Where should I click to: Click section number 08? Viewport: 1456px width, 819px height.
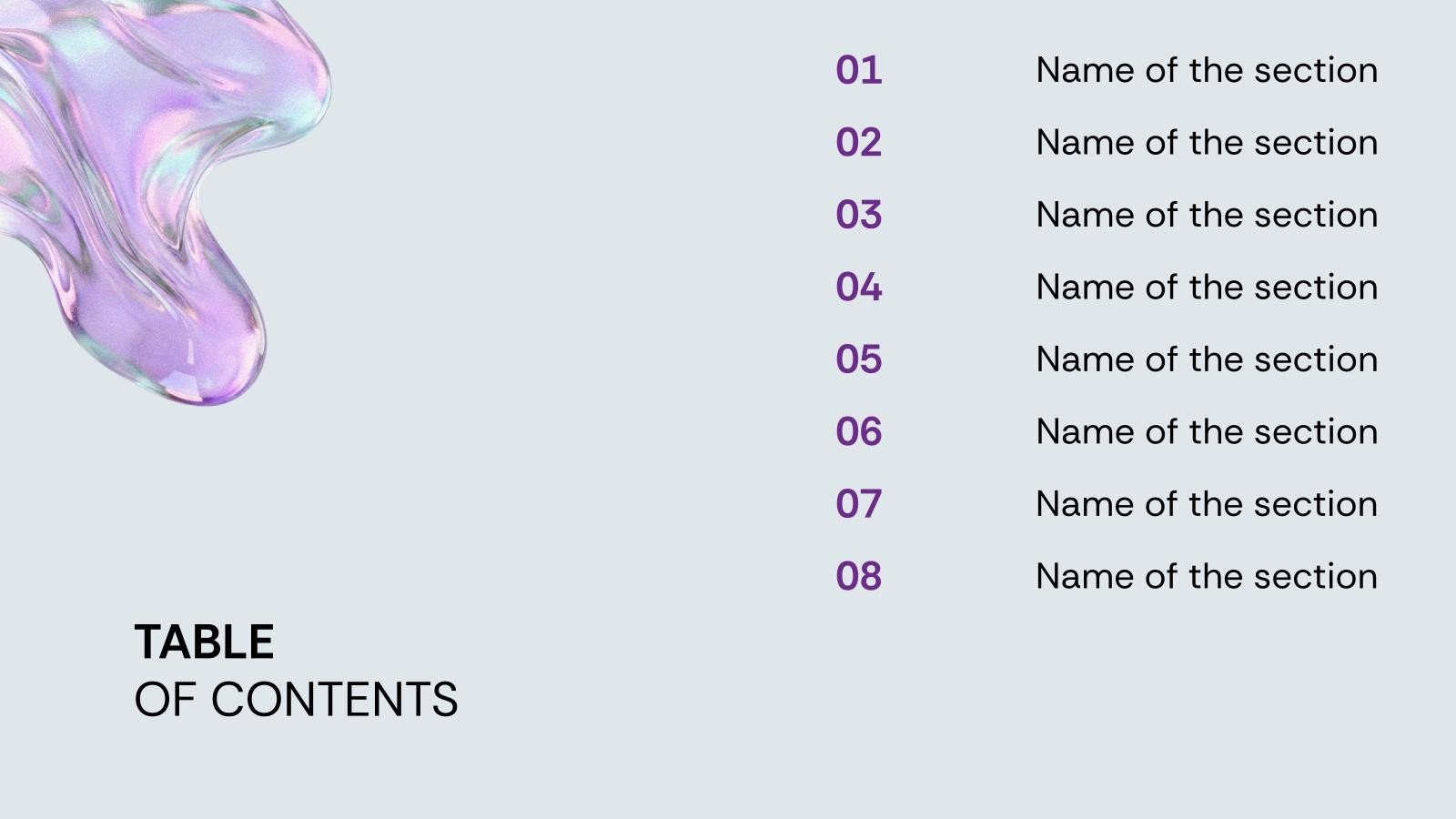[858, 576]
